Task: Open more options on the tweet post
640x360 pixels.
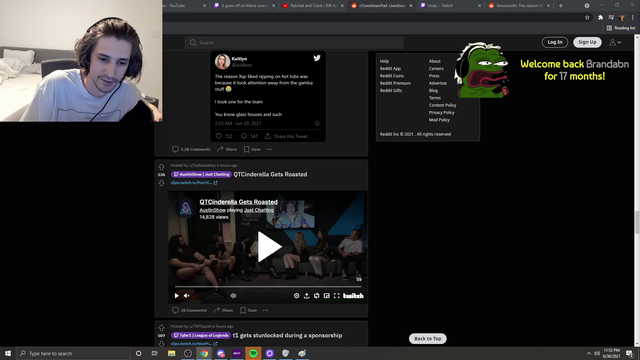Action: (269, 149)
